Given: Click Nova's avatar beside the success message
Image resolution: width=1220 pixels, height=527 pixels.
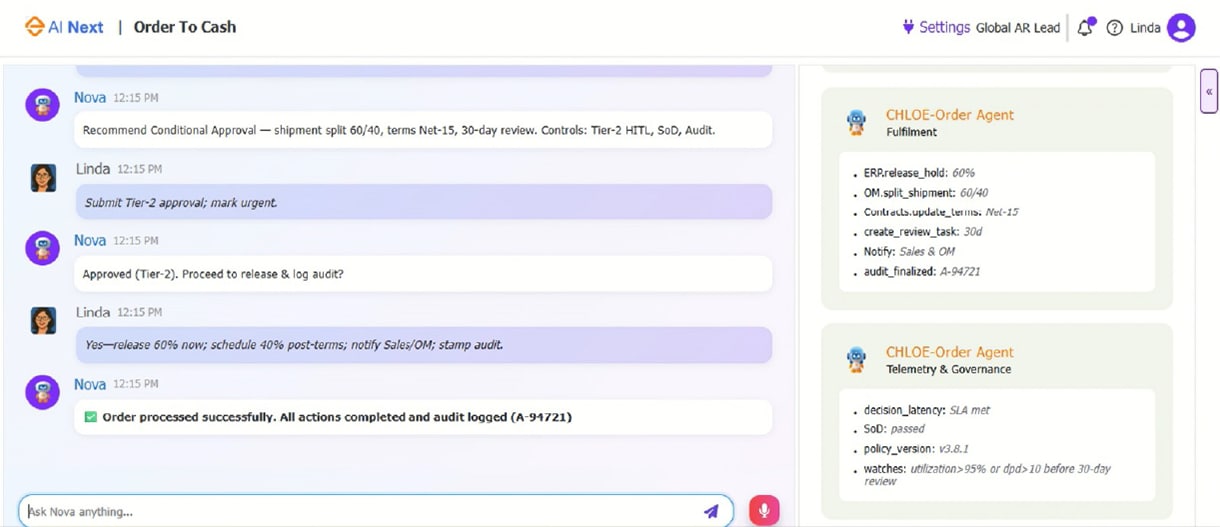Looking at the screenshot, I should tap(42, 393).
